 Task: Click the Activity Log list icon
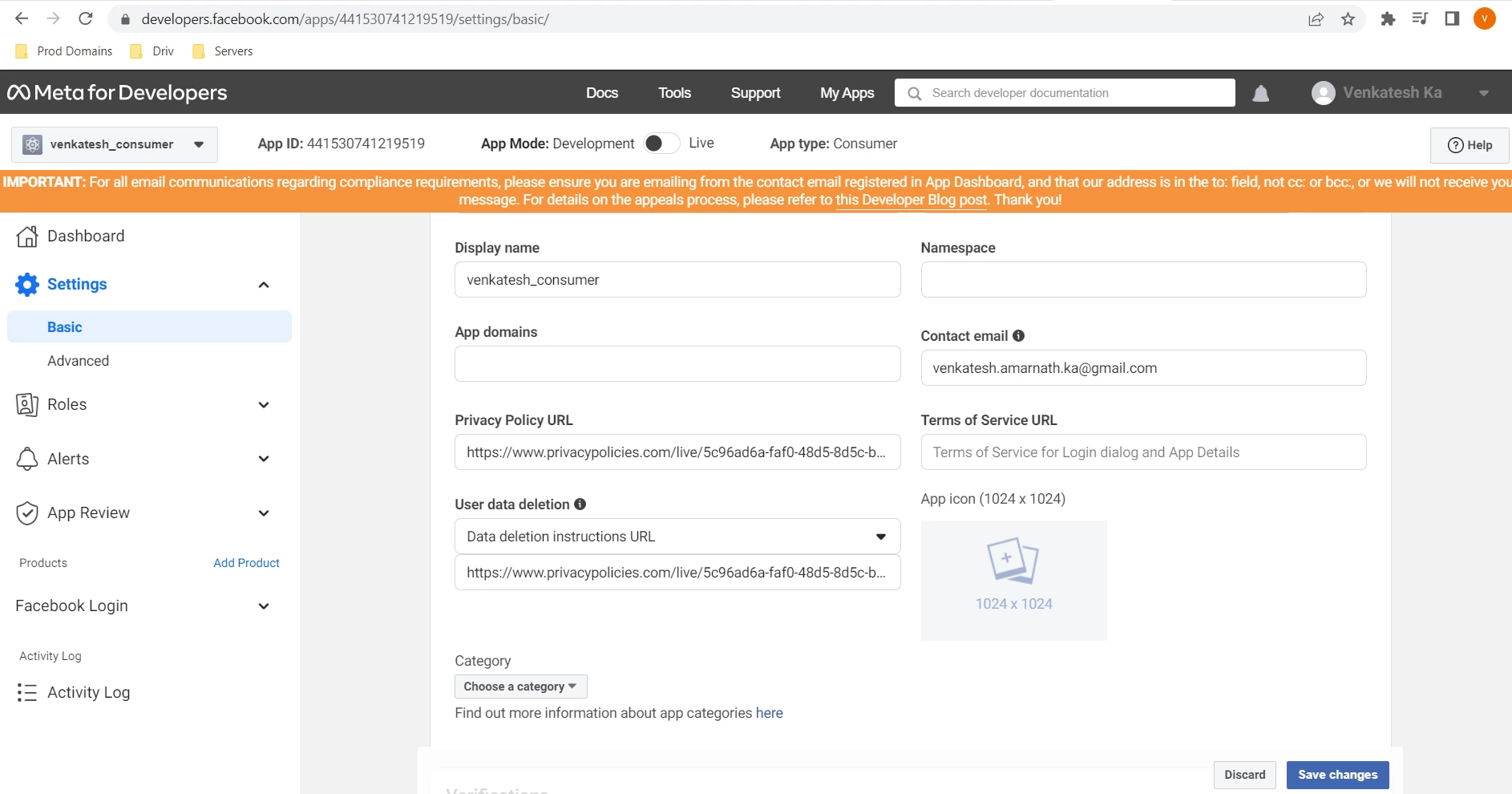pos(27,692)
